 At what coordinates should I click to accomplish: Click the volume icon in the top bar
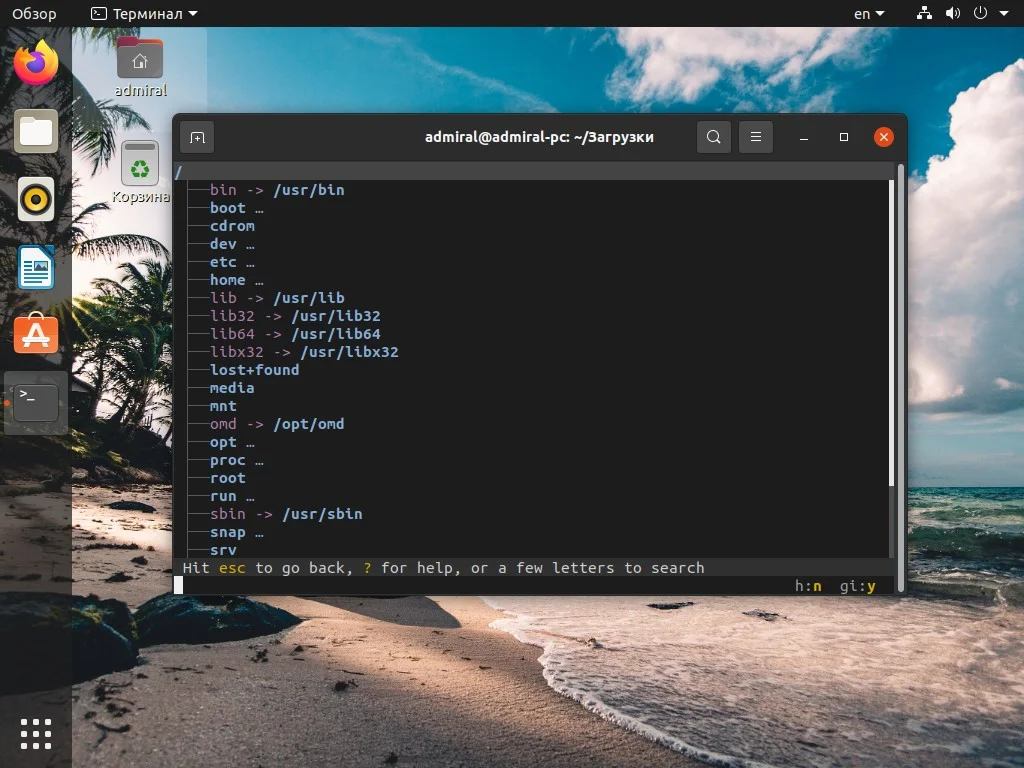click(x=950, y=13)
